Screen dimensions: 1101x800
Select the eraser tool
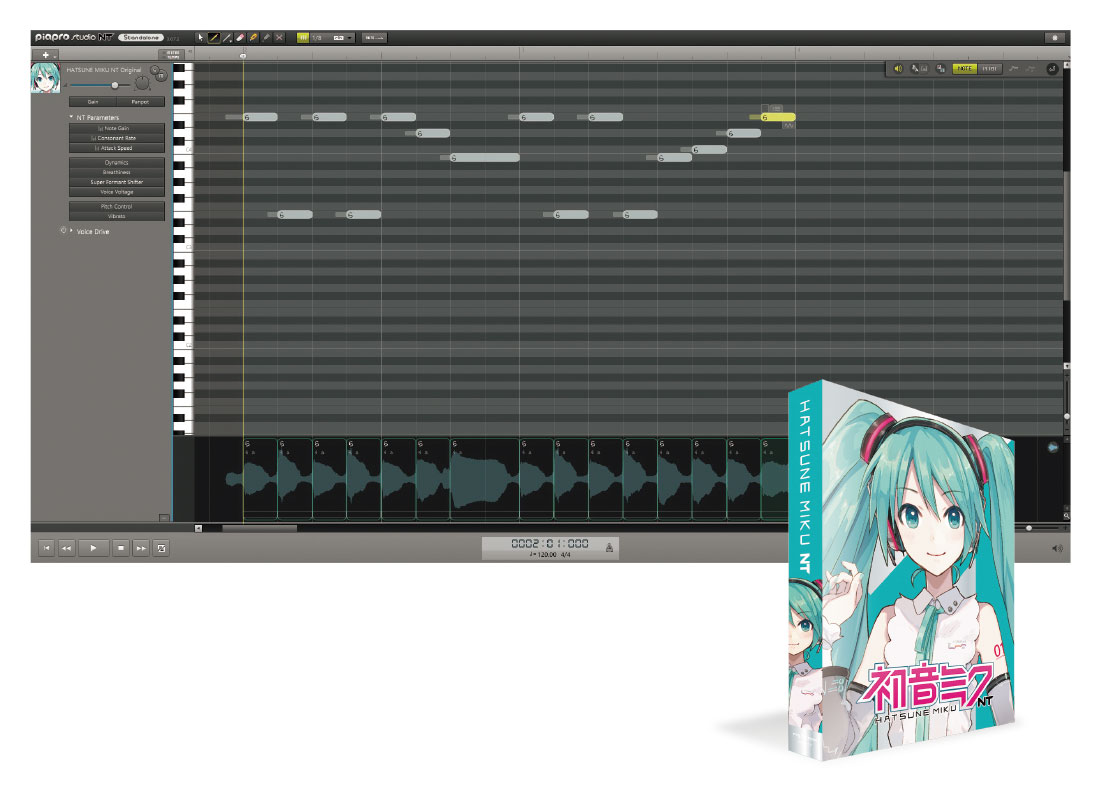point(240,37)
